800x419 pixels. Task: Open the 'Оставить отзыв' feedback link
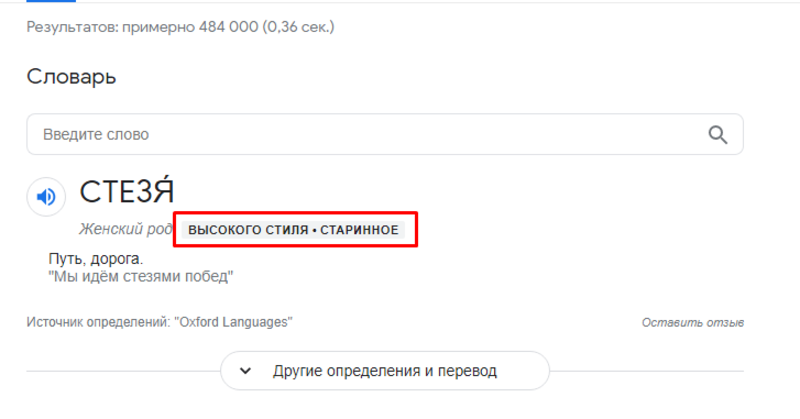[x=692, y=323]
